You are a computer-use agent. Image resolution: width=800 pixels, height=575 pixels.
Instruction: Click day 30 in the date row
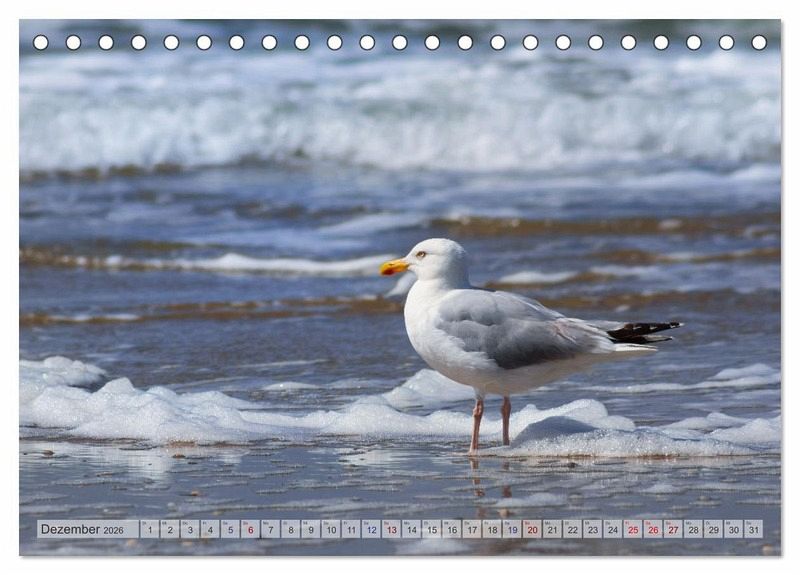click(734, 529)
